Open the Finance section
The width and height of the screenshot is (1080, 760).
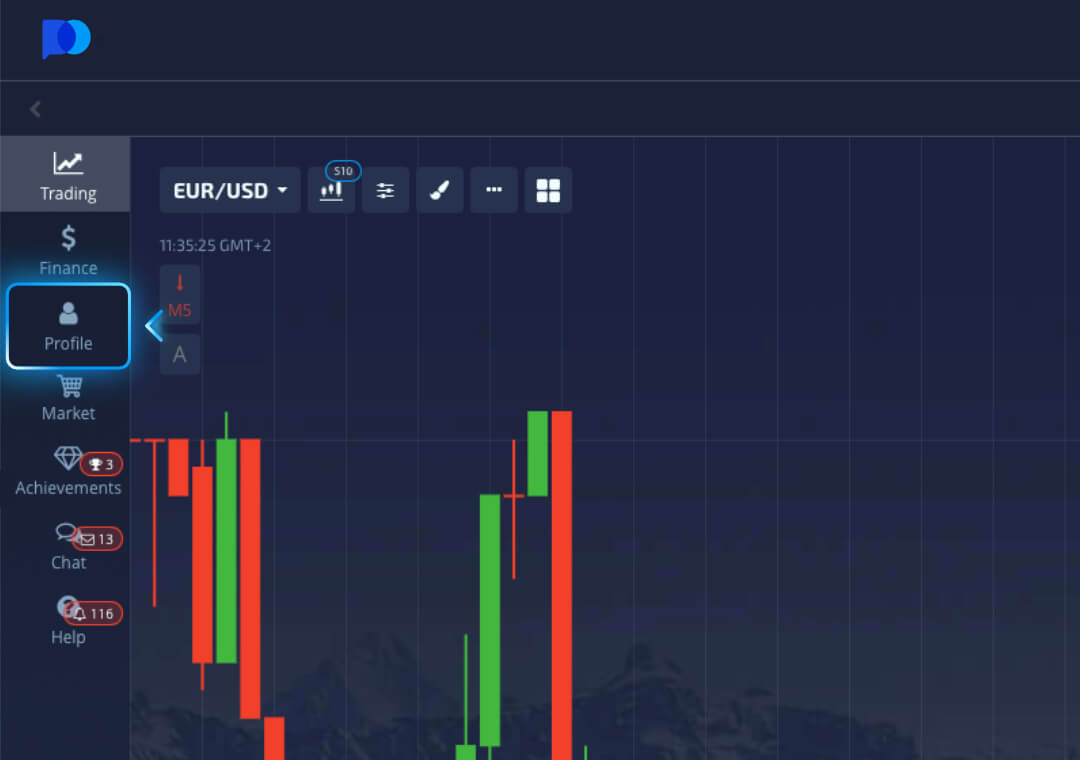pos(68,250)
